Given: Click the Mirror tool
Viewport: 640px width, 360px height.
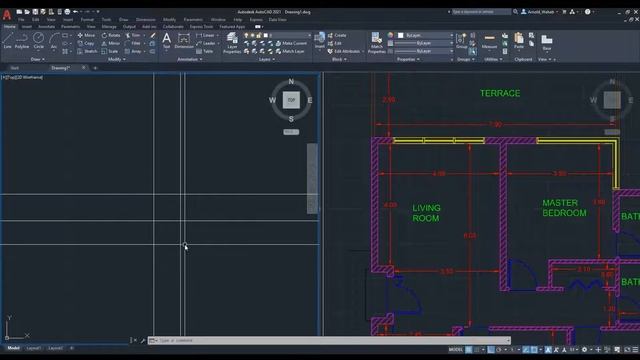Looking at the screenshot, I should (x=111, y=43).
